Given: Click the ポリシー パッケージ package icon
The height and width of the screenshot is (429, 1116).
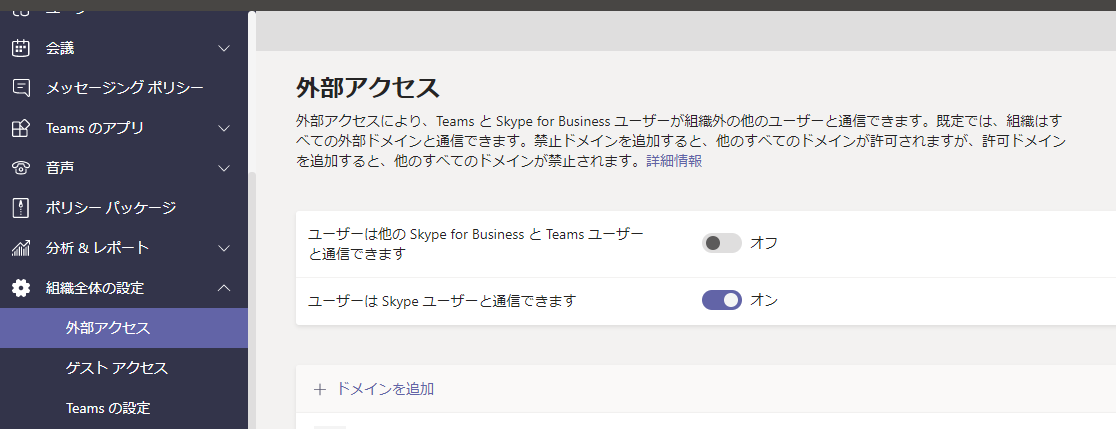Looking at the screenshot, I should point(21,208).
